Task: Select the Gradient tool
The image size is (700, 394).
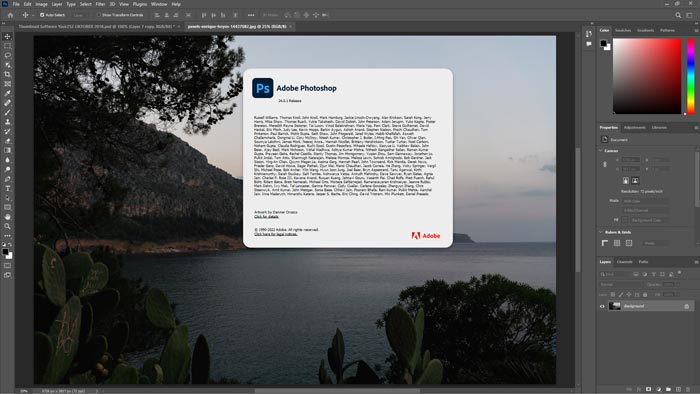Action: click(x=8, y=150)
